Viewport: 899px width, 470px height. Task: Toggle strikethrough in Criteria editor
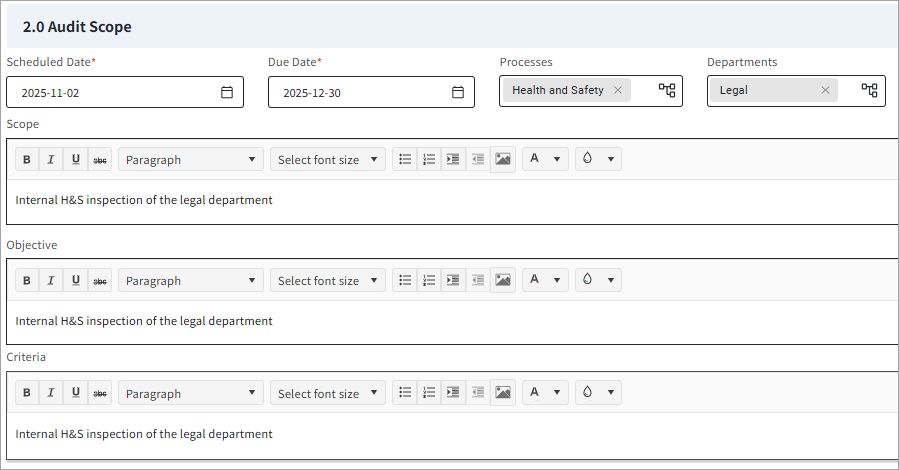click(x=100, y=393)
